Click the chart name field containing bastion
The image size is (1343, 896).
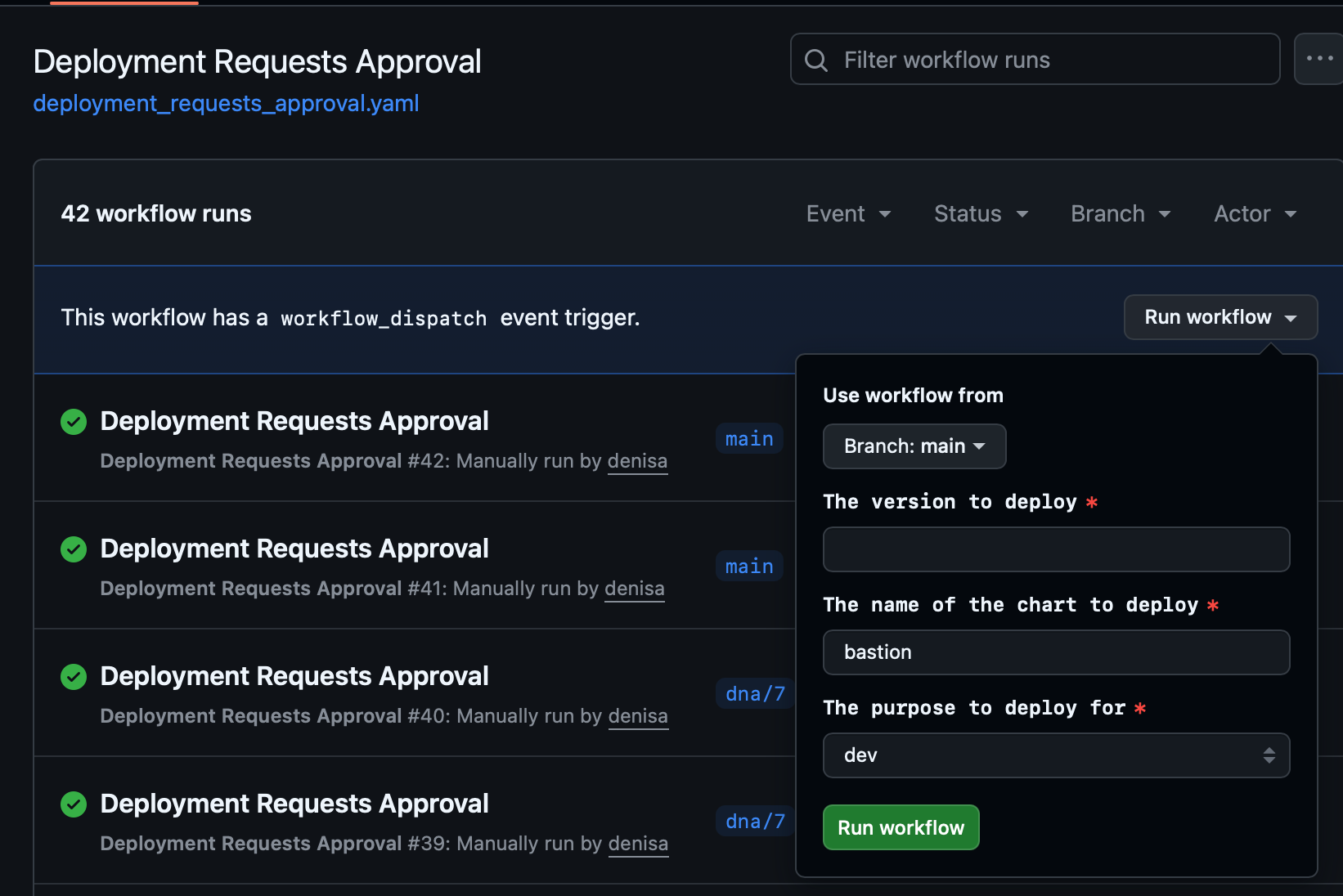pos(1056,652)
